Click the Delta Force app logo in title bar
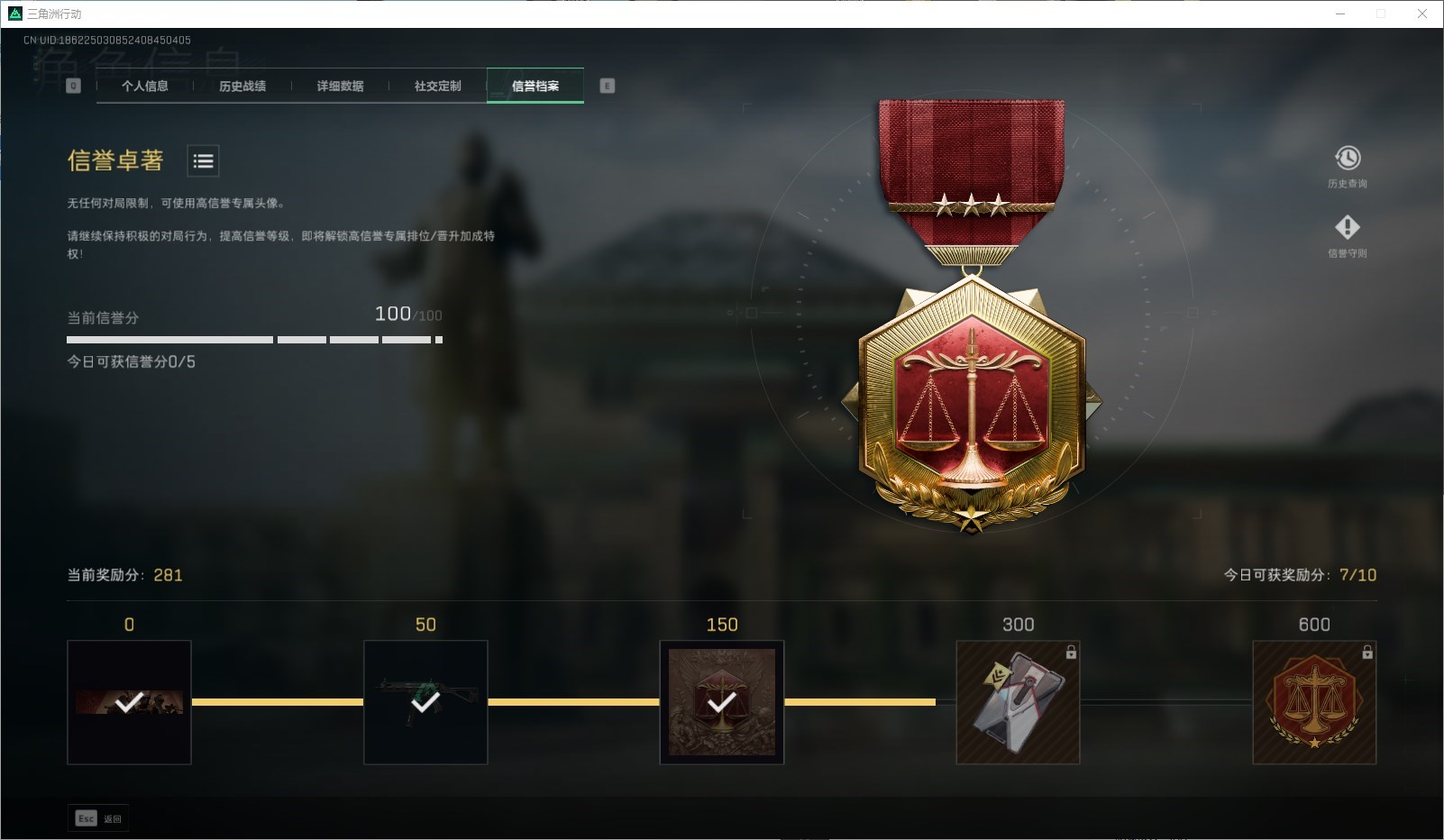The image size is (1444, 840). click(14, 14)
